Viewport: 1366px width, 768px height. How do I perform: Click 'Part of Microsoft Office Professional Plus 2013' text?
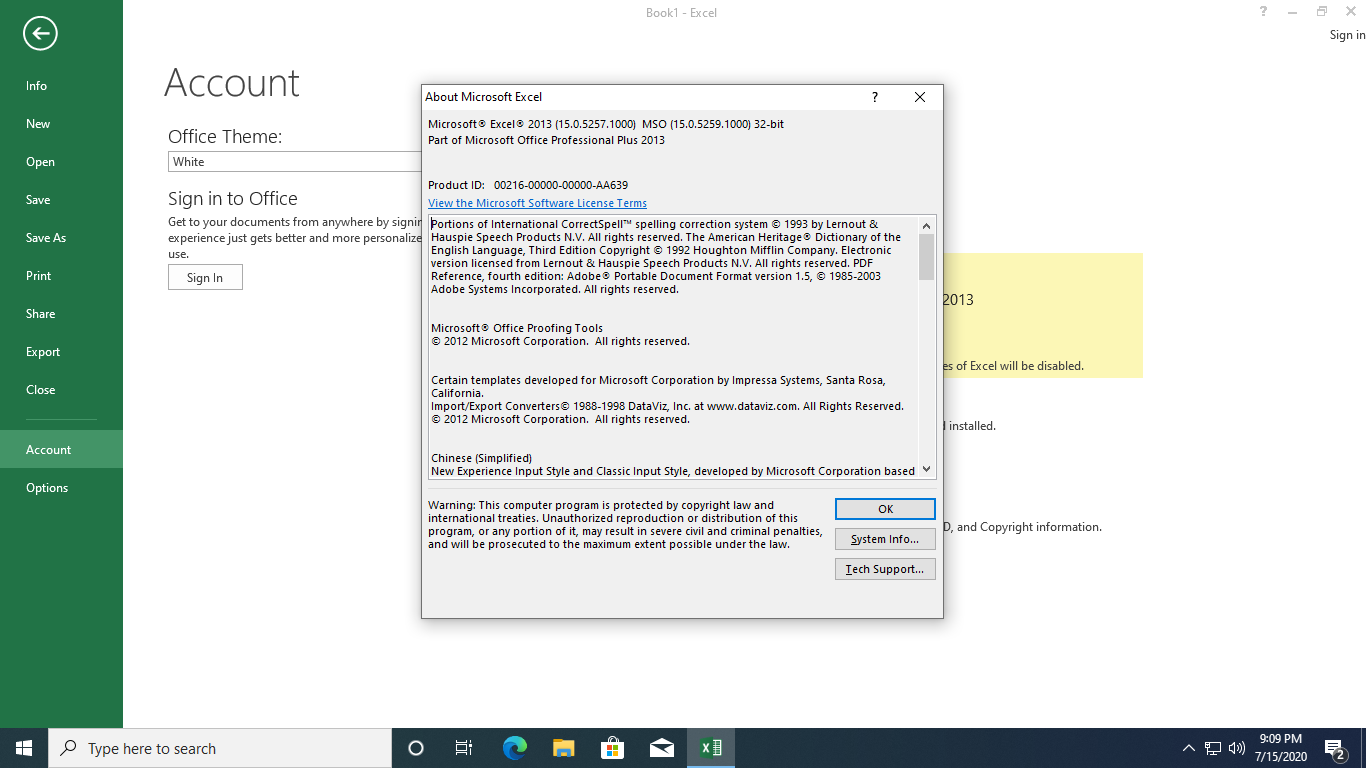(546, 140)
